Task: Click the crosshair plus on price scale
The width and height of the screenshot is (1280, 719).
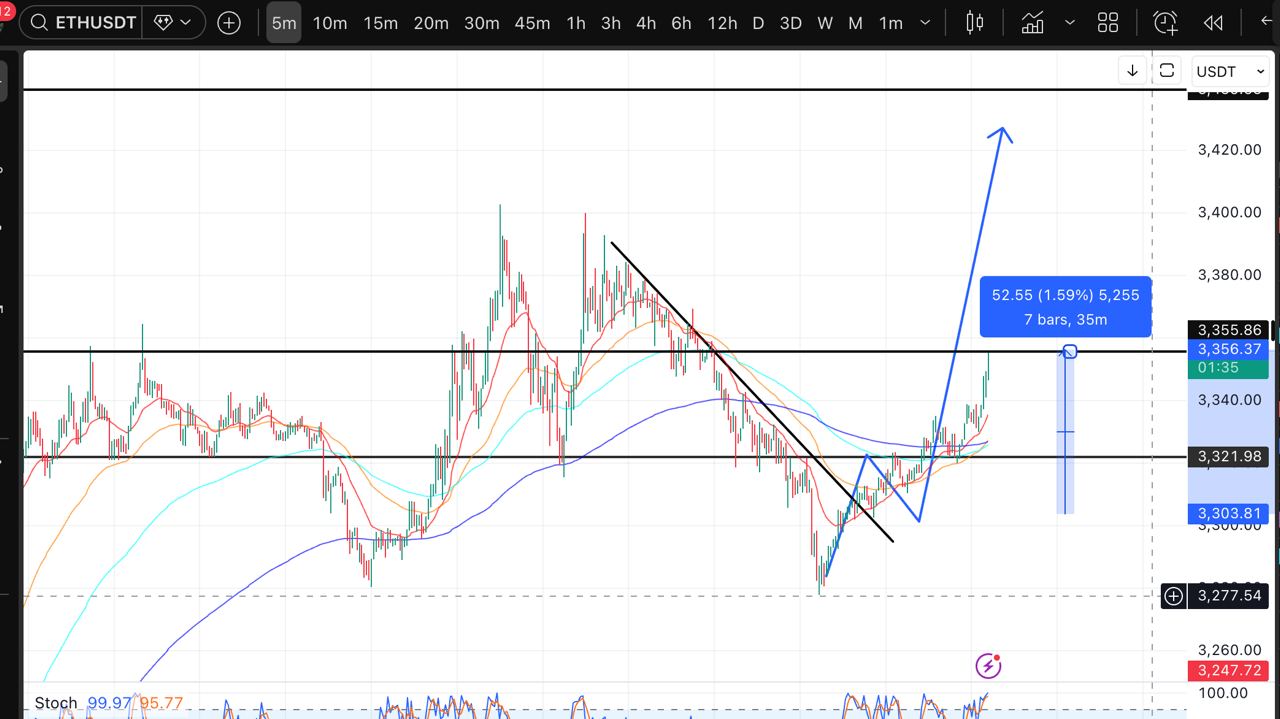Action: [x=1173, y=596]
